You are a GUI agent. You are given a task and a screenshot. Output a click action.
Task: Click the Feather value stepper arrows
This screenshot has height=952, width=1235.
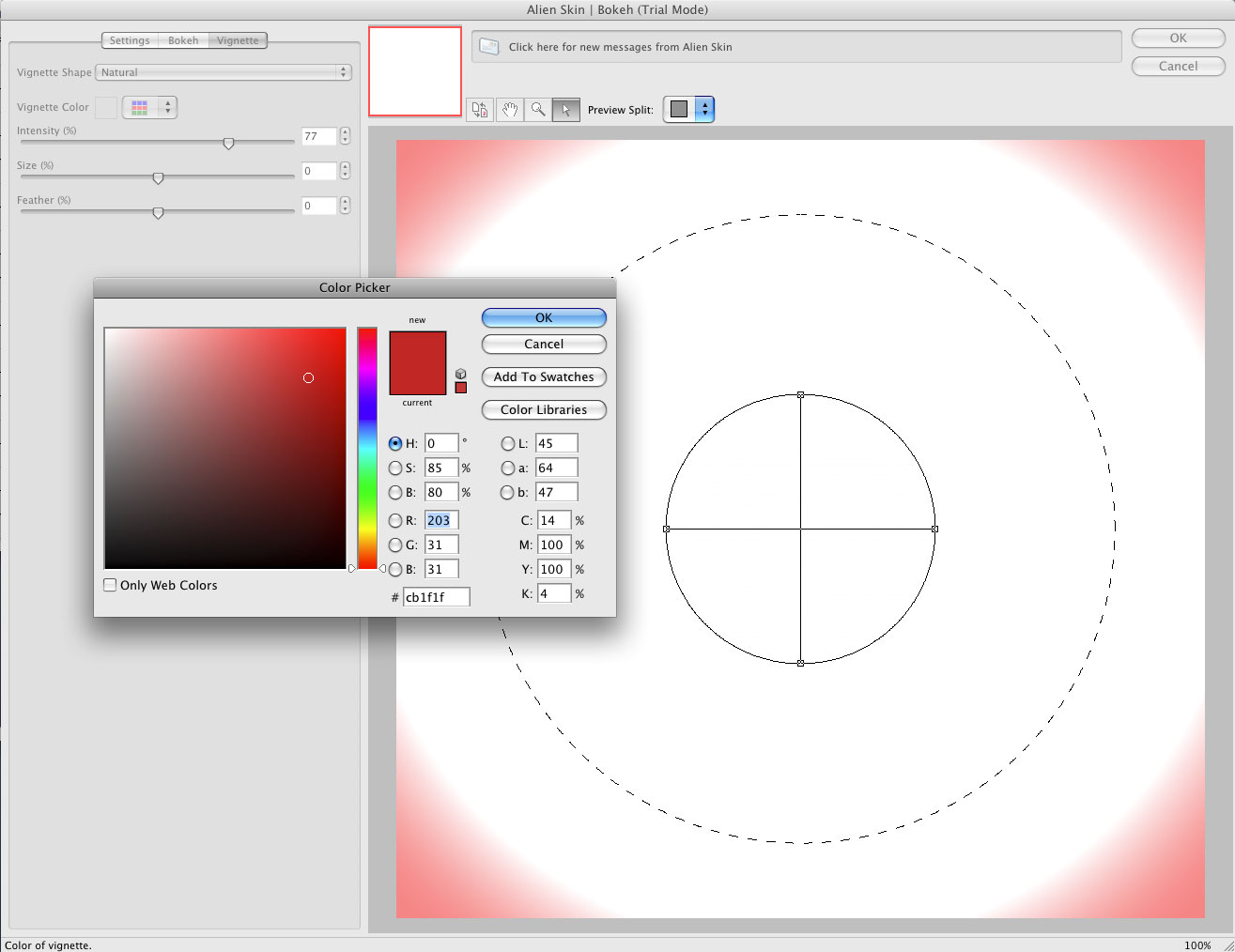(x=345, y=206)
